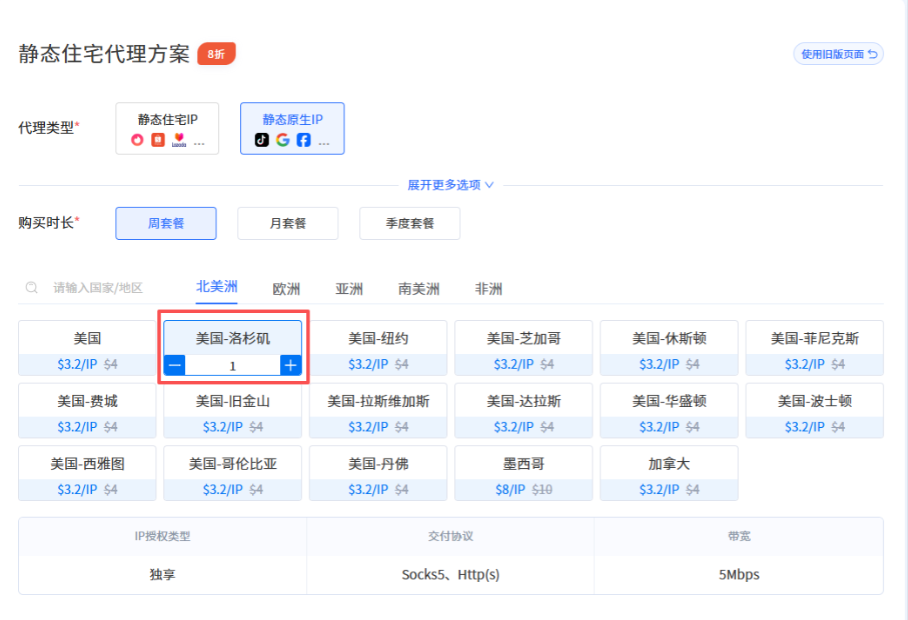Click the red circle icon in 静态住宅IP
Screen dimensions: 908x620
click(137, 140)
